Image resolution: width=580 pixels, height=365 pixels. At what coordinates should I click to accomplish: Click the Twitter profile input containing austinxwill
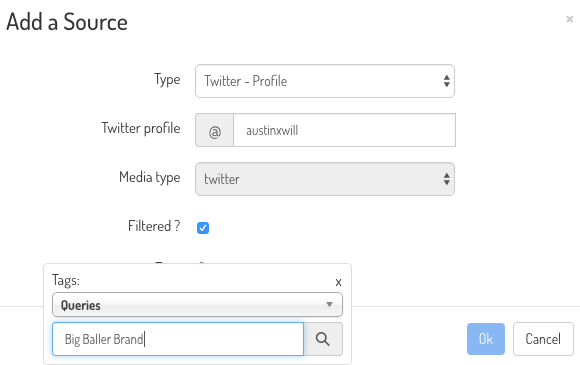click(344, 130)
